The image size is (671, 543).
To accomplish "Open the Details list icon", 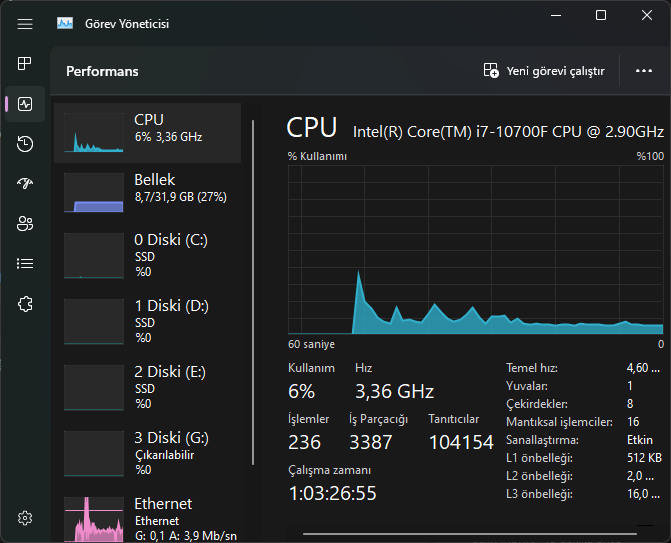I will click(x=25, y=263).
